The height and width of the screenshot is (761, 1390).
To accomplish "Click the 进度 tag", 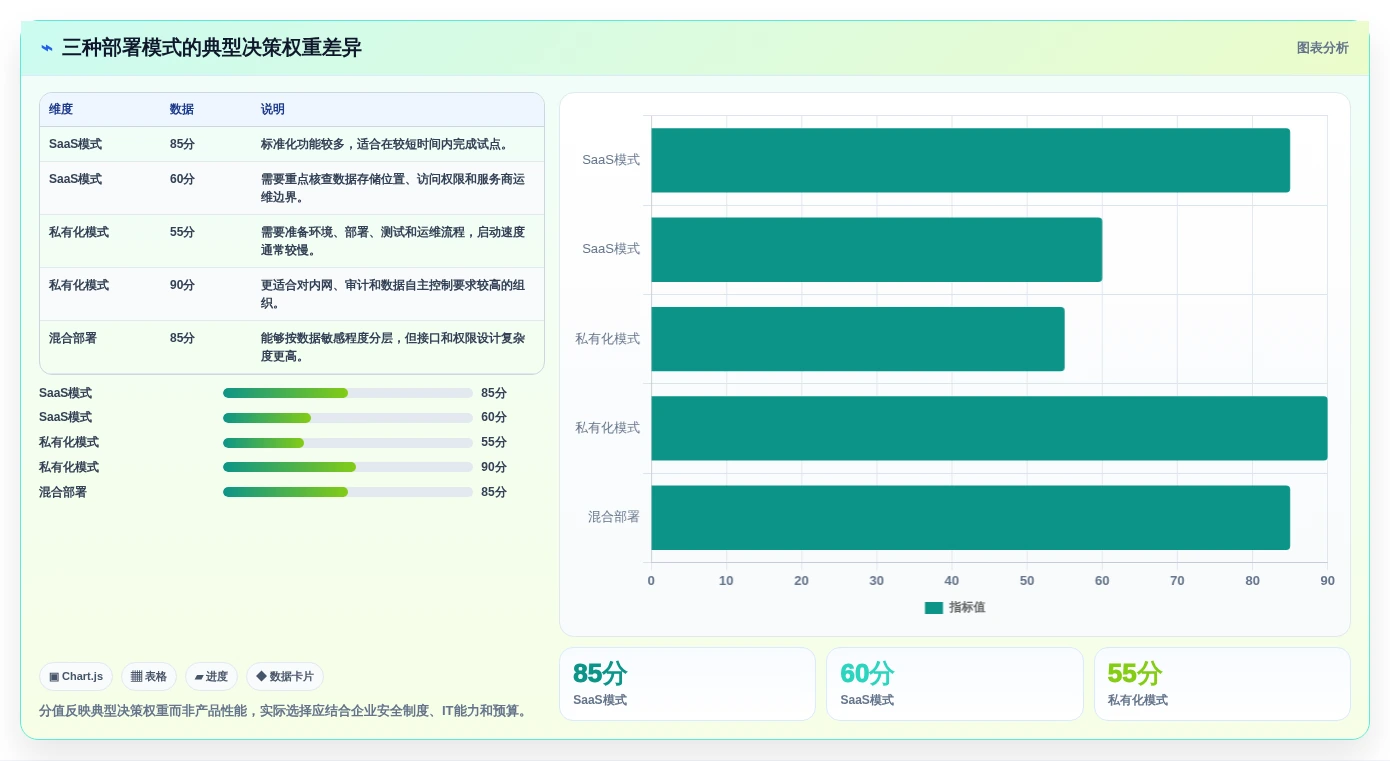I will [211, 677].
